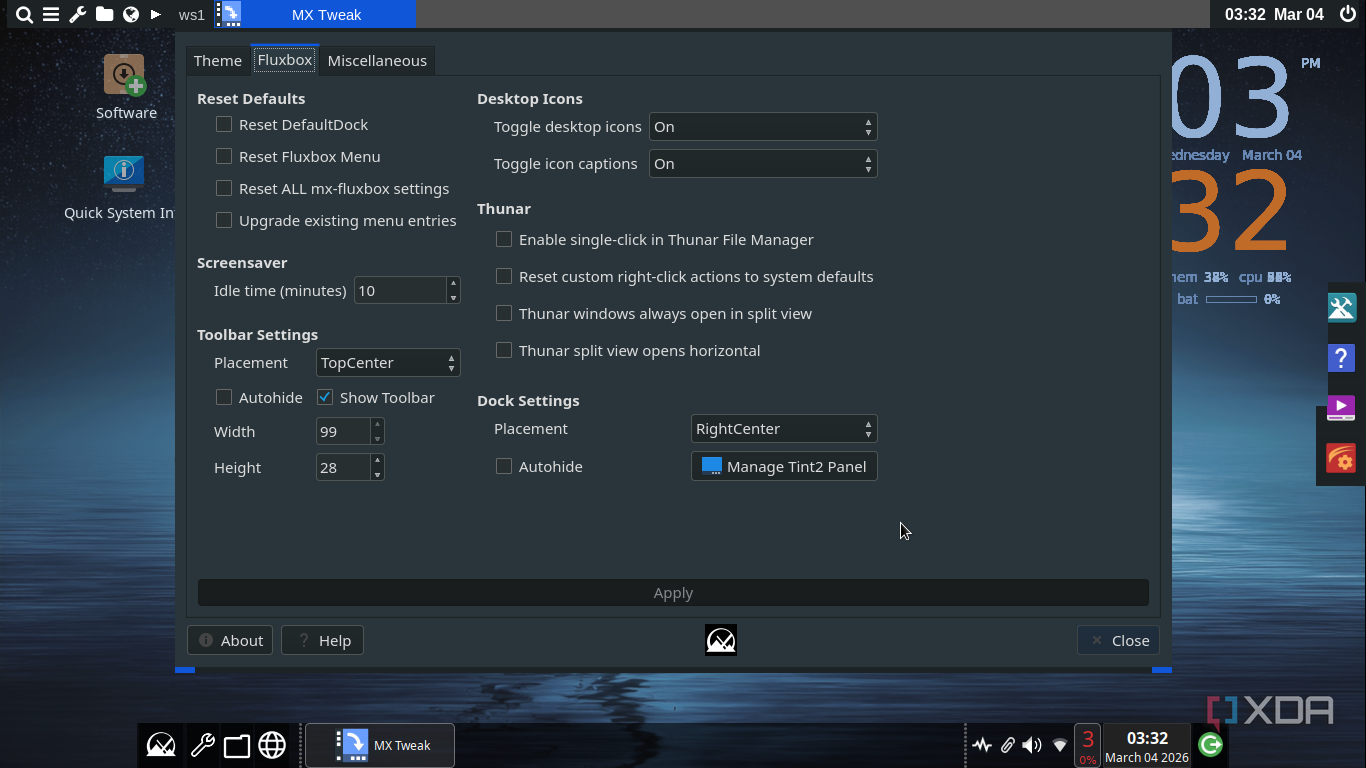Toggle the toolbar Autohide checkbox
Viewport: 1366px width, 768px height.
point(224,397)
